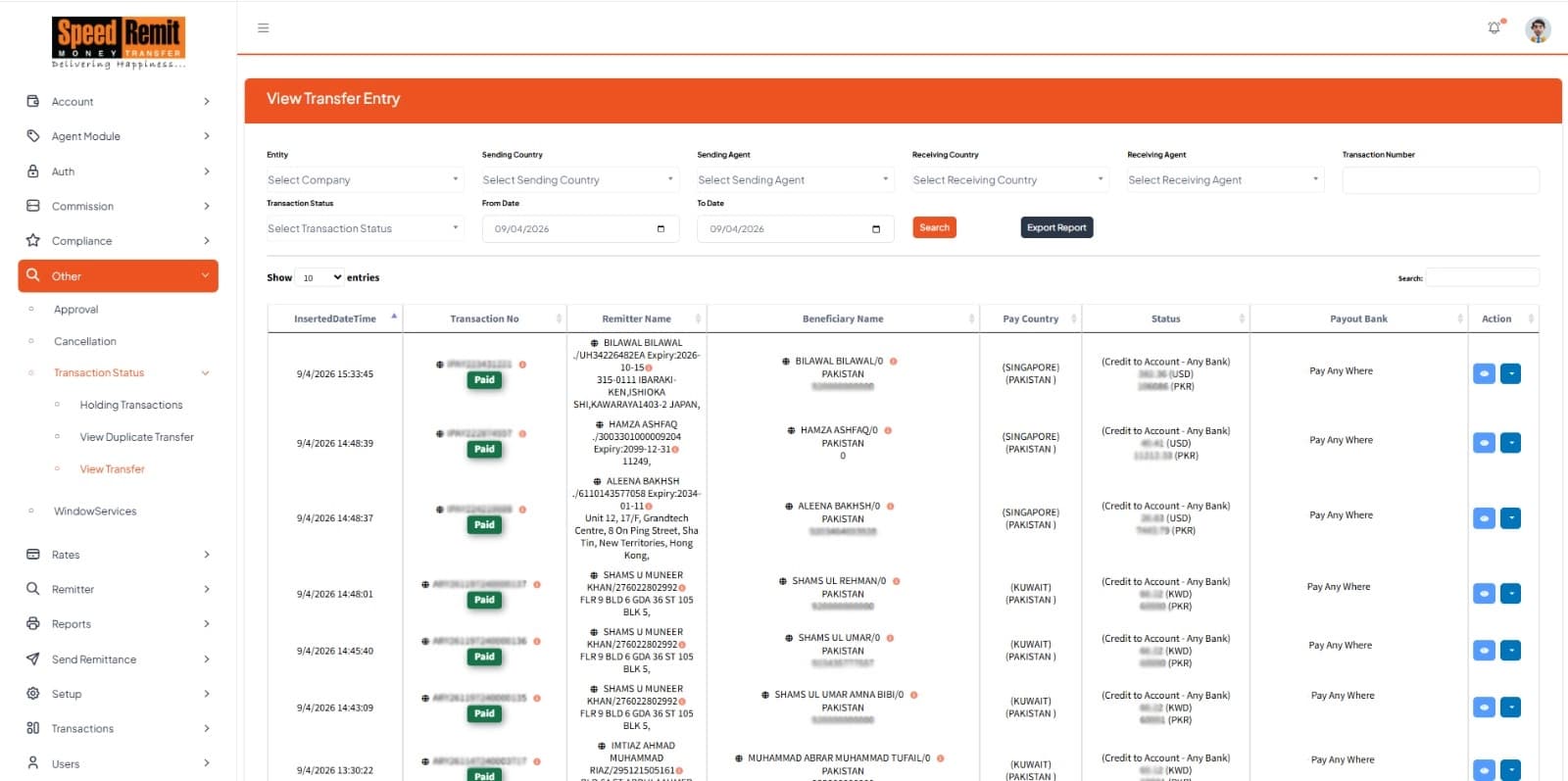Click the Transaction Number input field

(1441, 179)
